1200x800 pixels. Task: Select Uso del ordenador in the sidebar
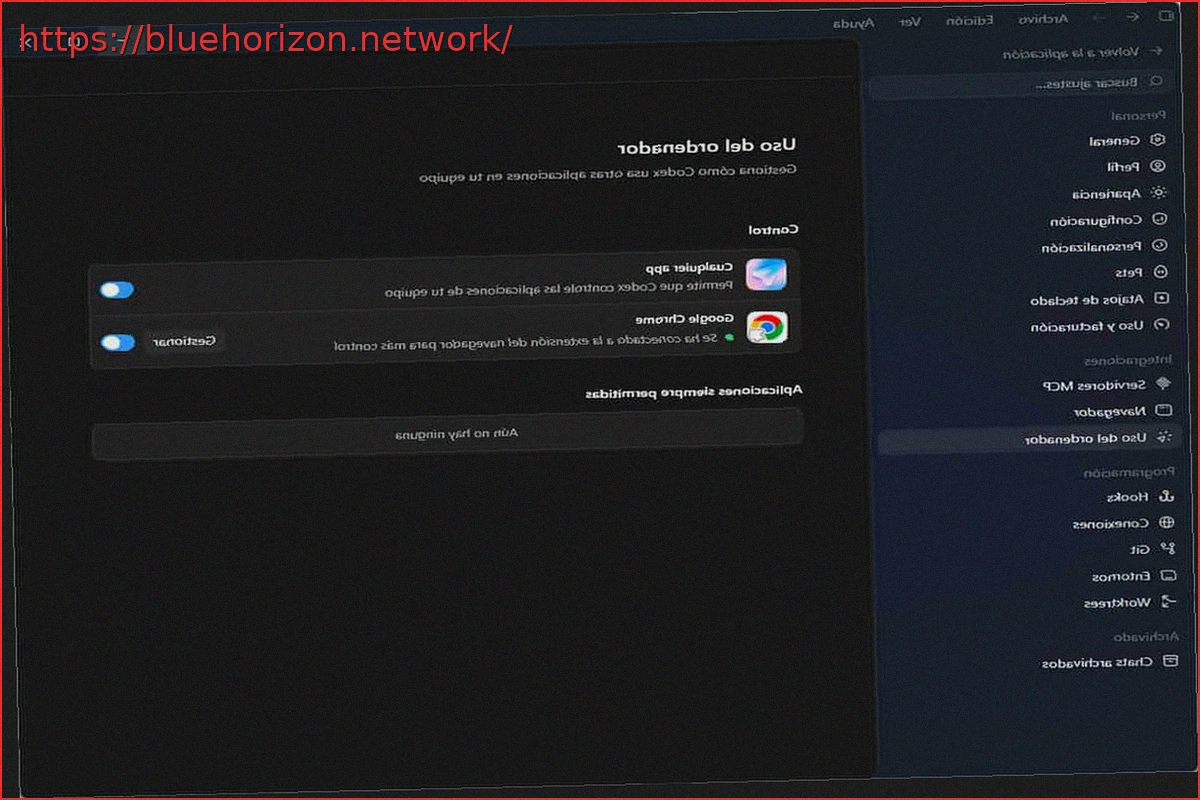pos(1029,438)
